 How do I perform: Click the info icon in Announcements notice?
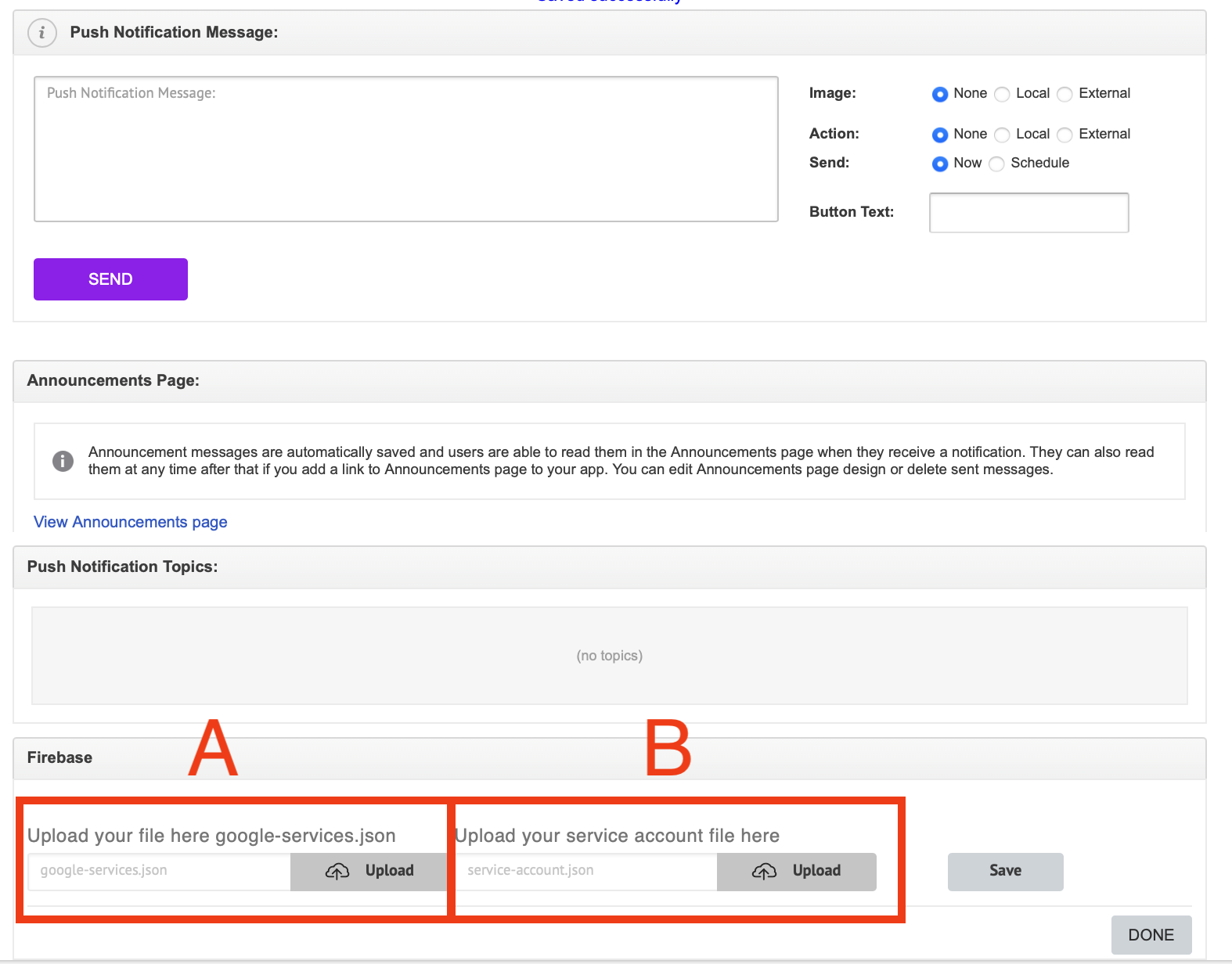(x=63, y=461)
